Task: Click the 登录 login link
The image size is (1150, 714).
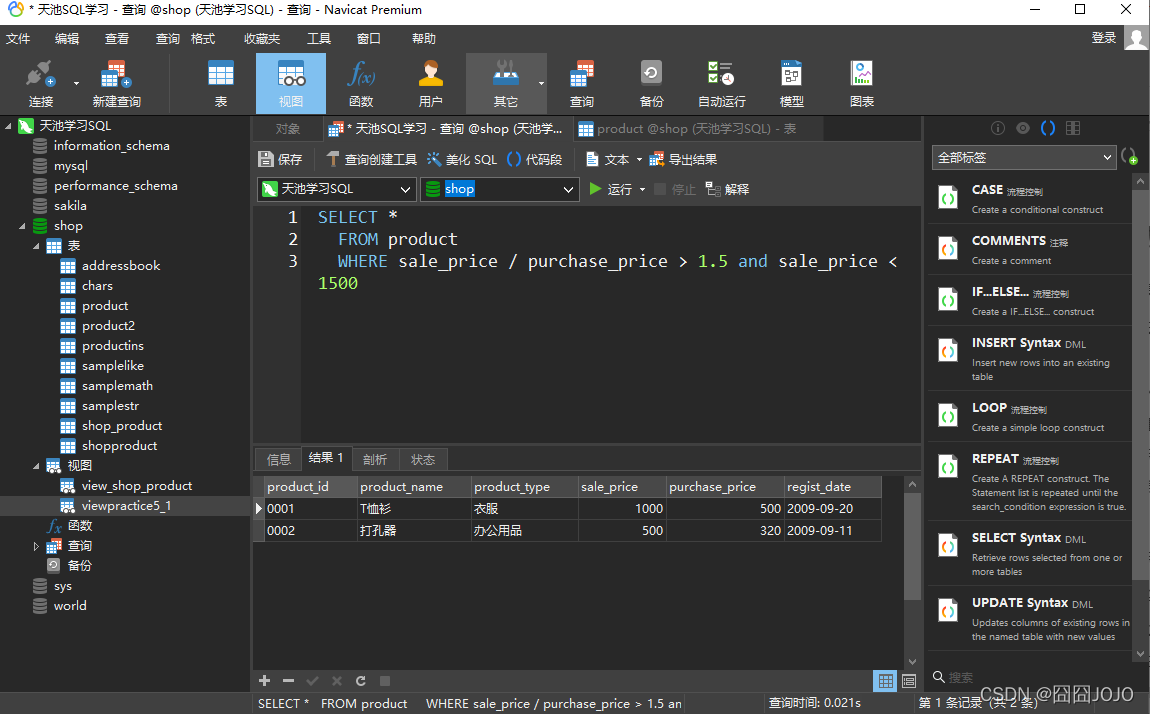Action: (1103, 37)
